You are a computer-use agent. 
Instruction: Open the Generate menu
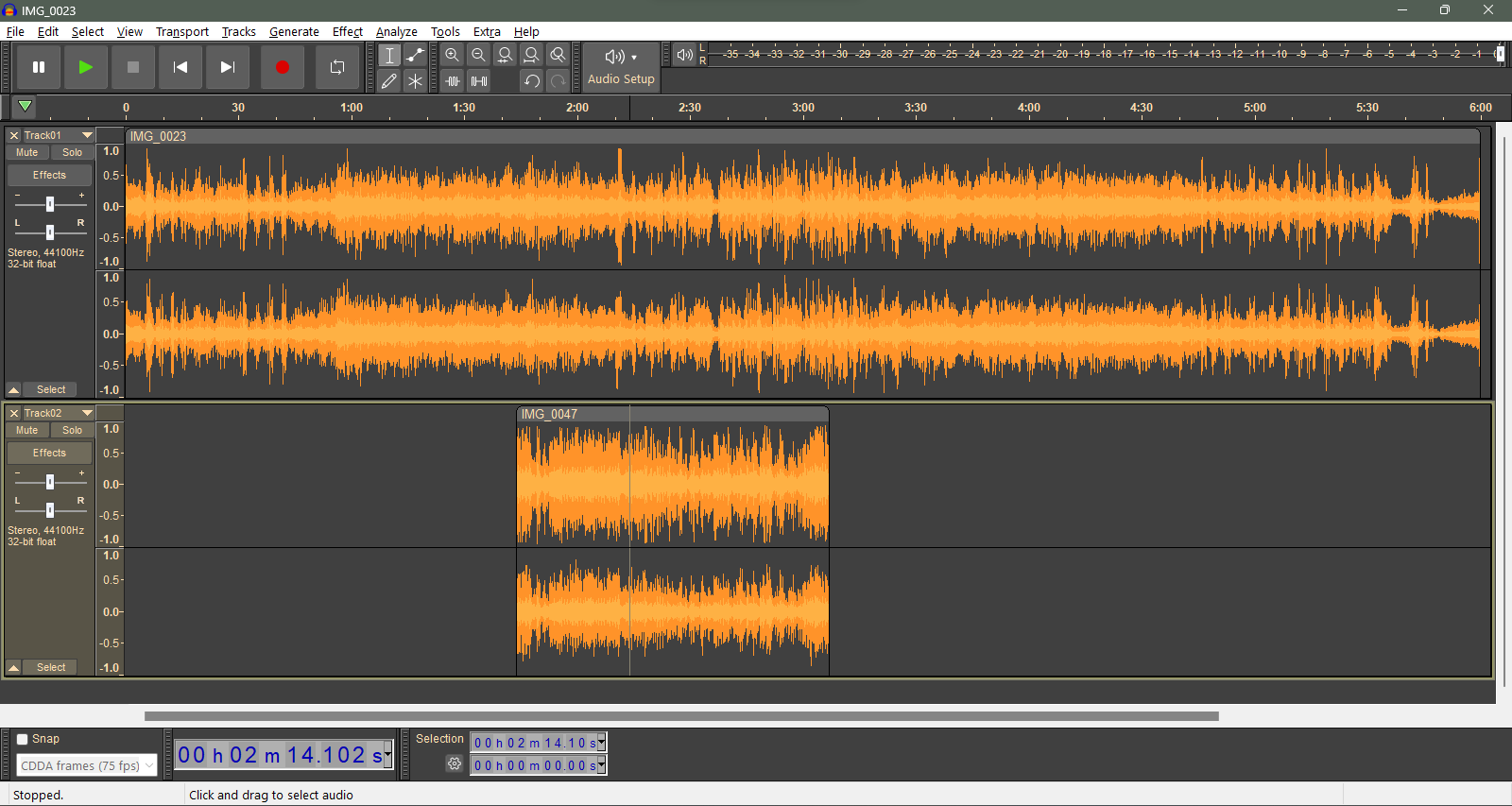294,31
